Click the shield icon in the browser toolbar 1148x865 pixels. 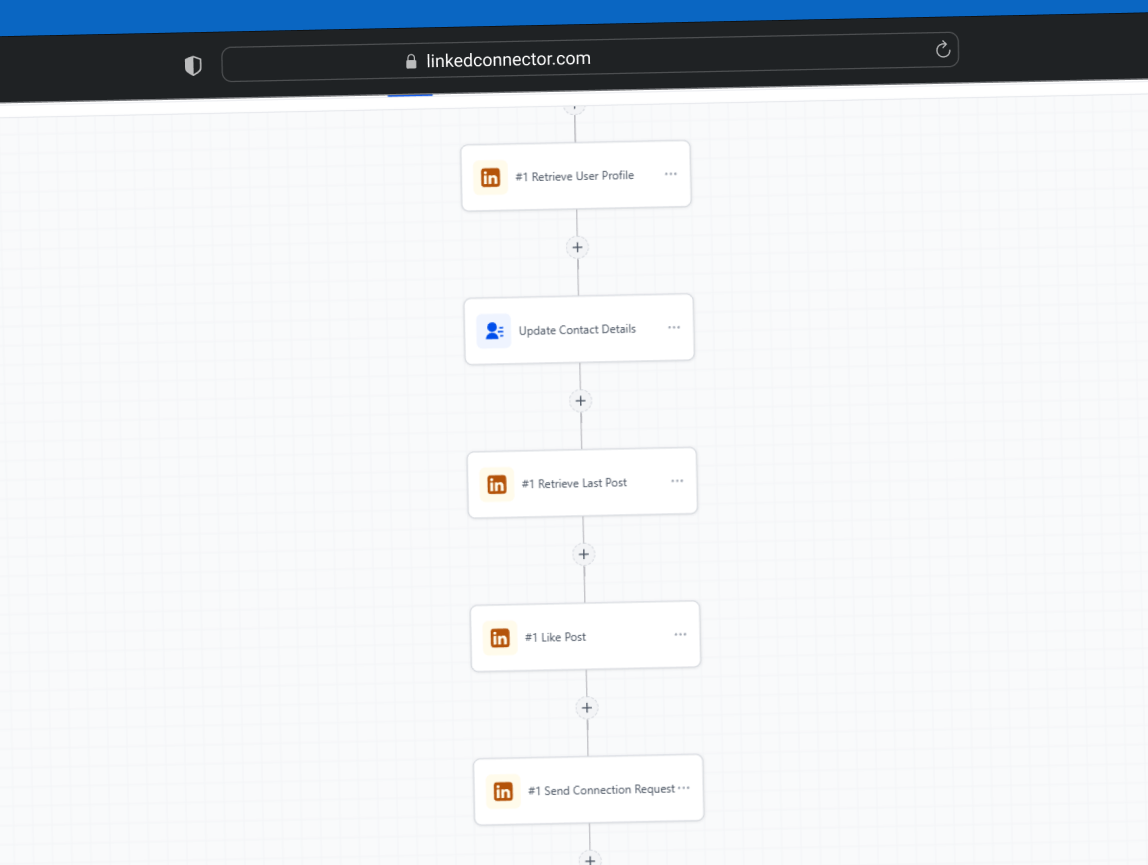193,65
